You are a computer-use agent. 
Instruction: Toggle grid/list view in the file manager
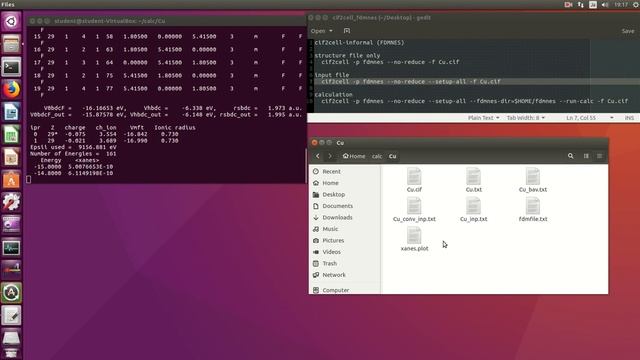pyautogui.click(x=586, y=156)
